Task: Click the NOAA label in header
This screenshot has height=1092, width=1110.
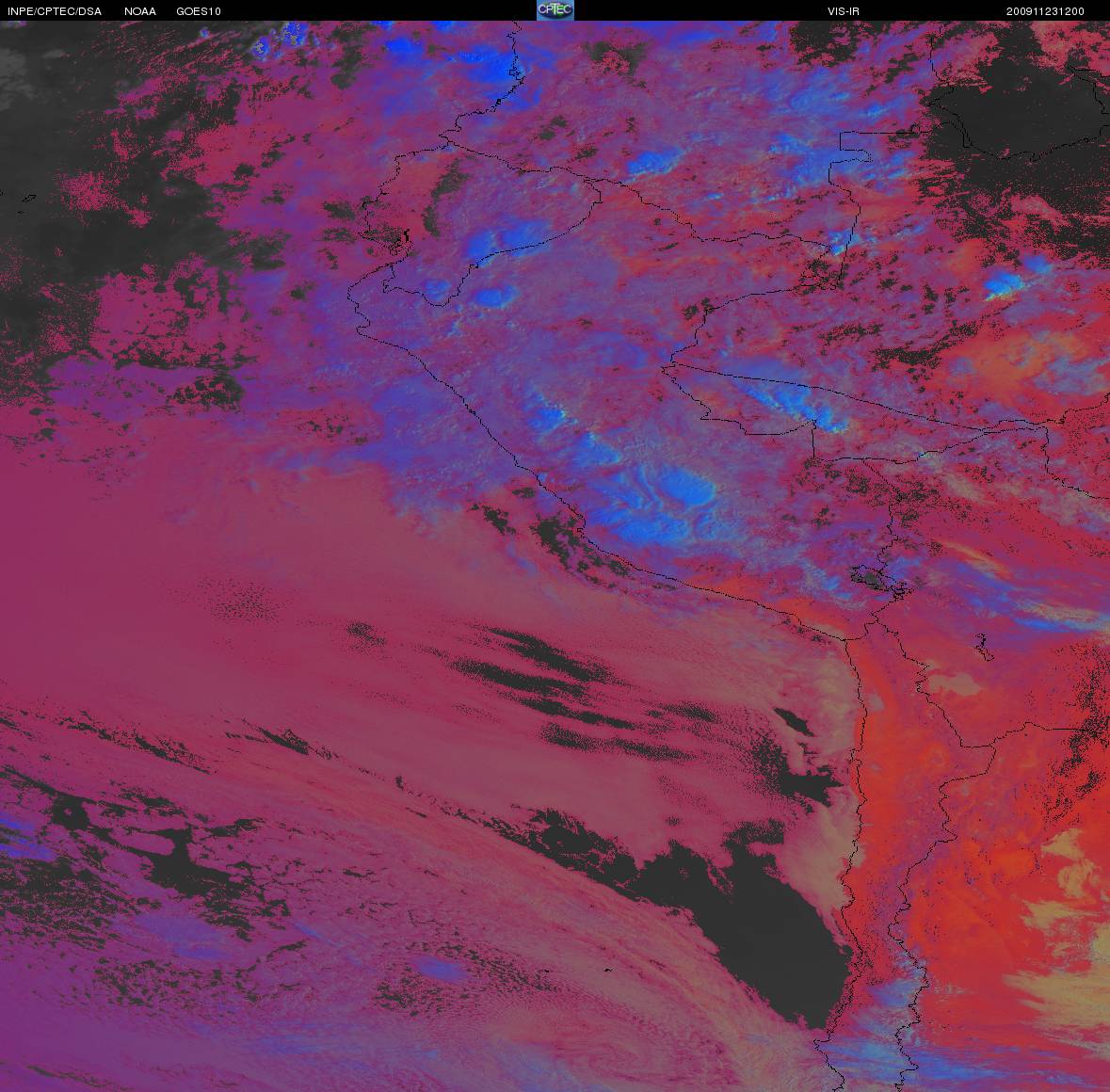Action: coord(140,11)
